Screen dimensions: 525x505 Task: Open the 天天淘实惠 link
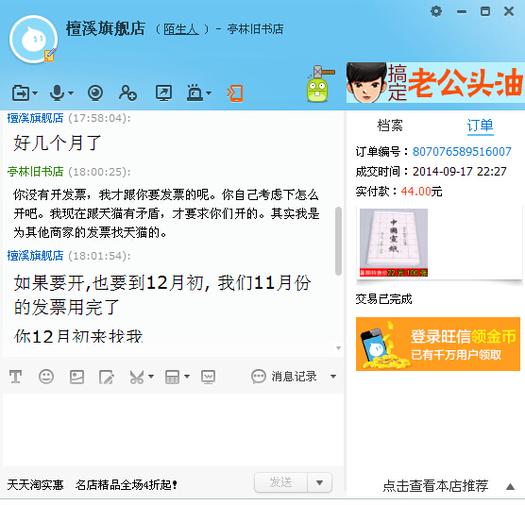pyautogui.click(x=35, y=485)
